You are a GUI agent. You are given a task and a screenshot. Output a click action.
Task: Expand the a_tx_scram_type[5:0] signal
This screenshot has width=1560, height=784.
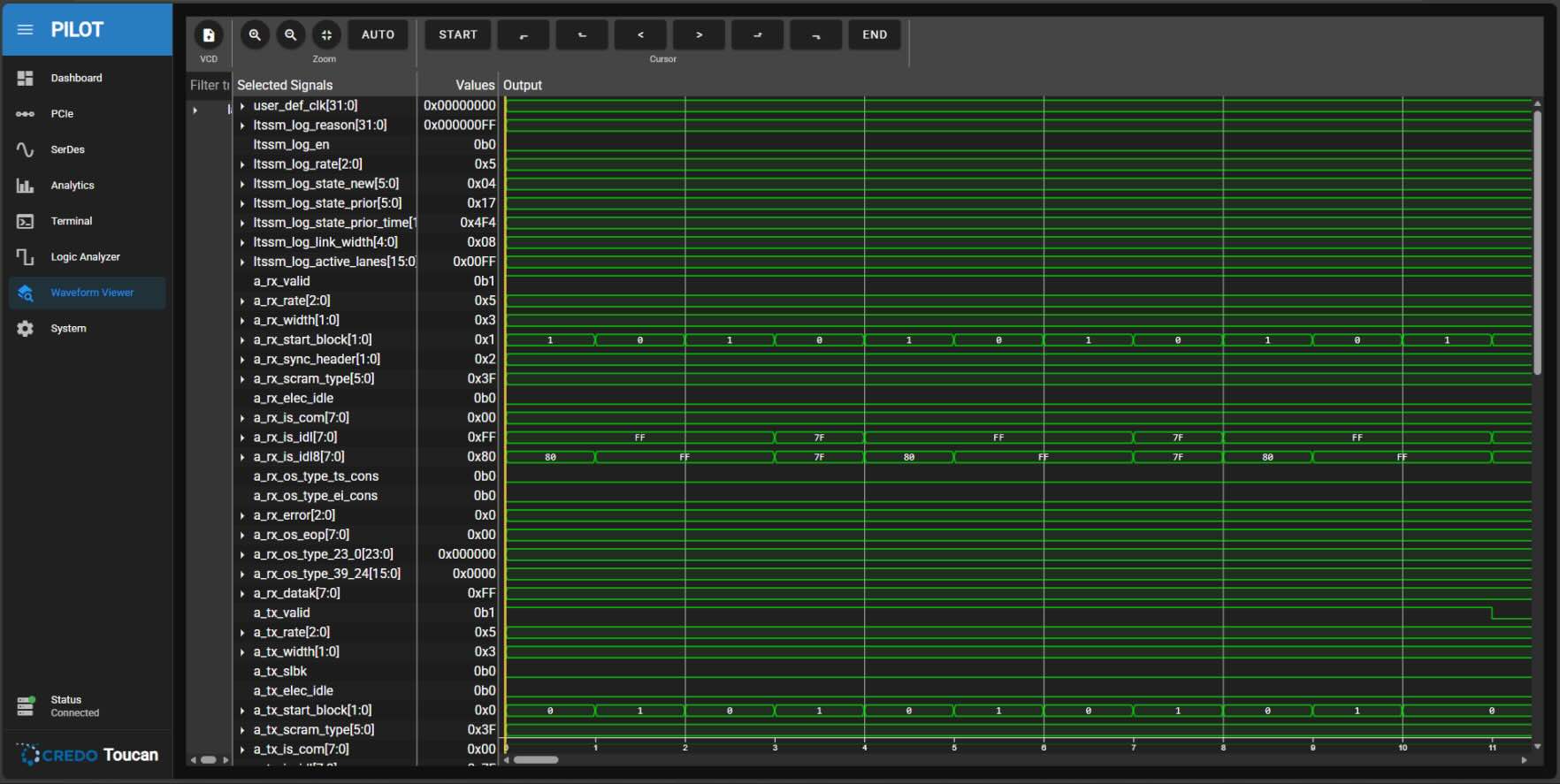point(242,730)
